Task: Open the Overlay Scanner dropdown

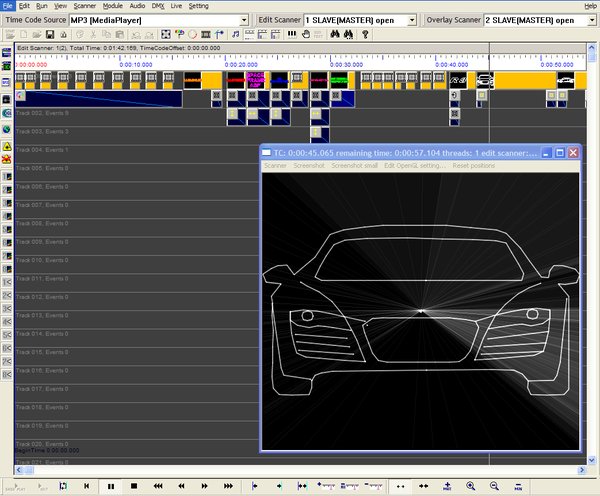Action: click(592, 20)
